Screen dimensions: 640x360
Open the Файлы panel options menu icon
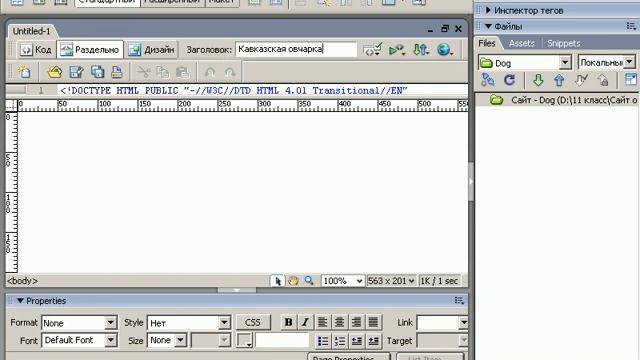pyautogui.click(x=631, y=26)
